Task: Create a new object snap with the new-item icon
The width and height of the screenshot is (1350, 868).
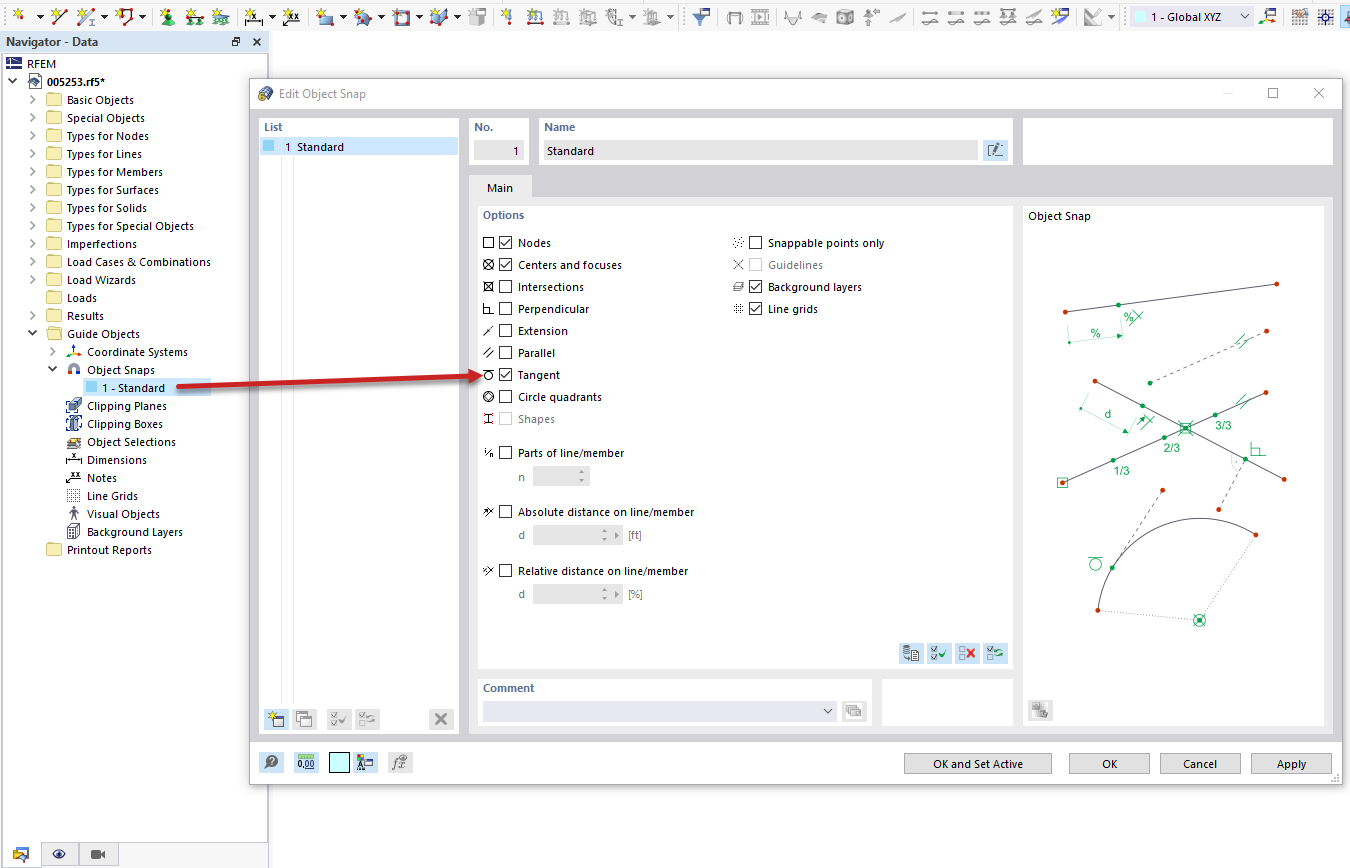Action: pos(275,719)
